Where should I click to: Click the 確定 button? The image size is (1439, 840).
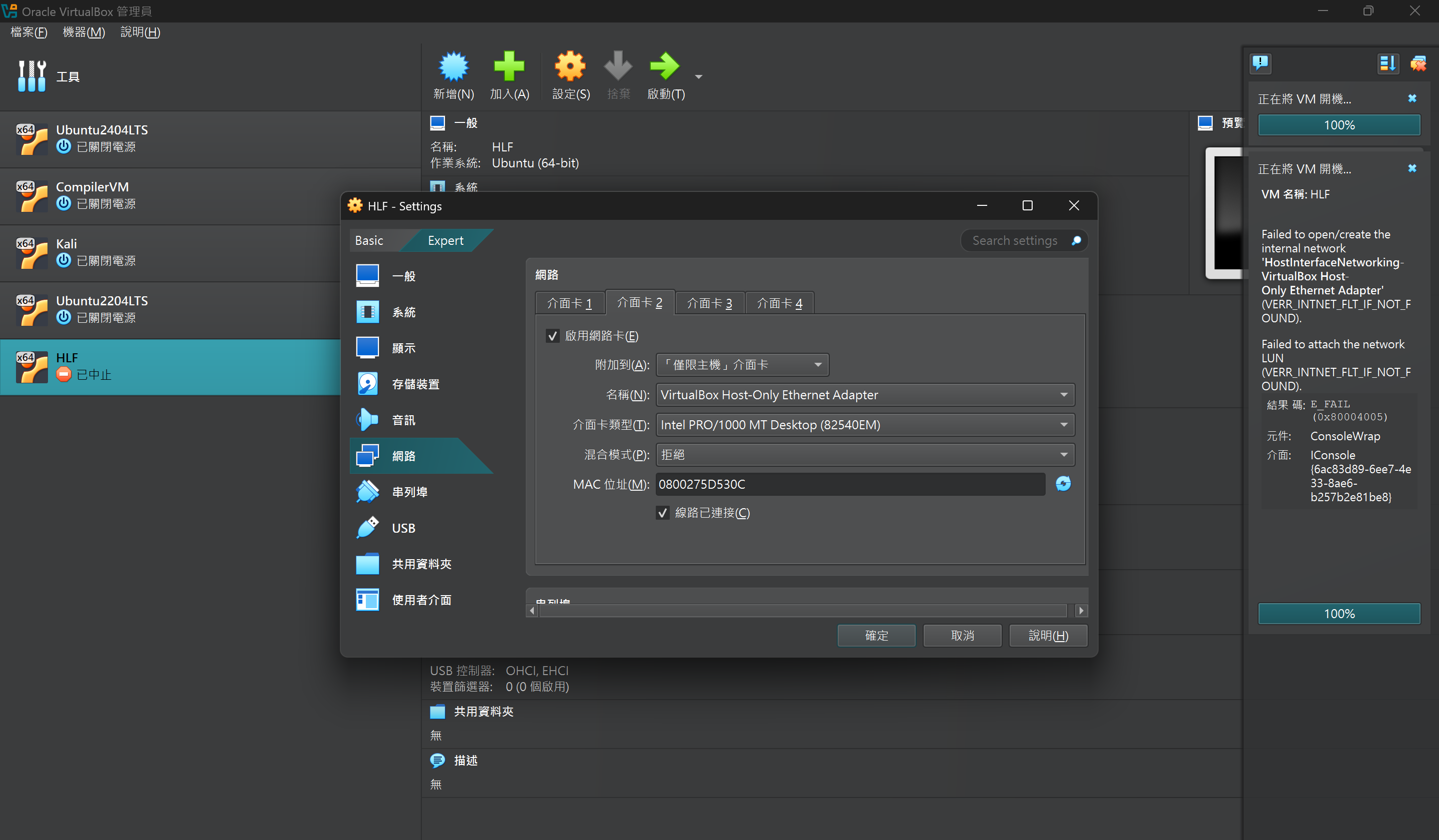876,636
